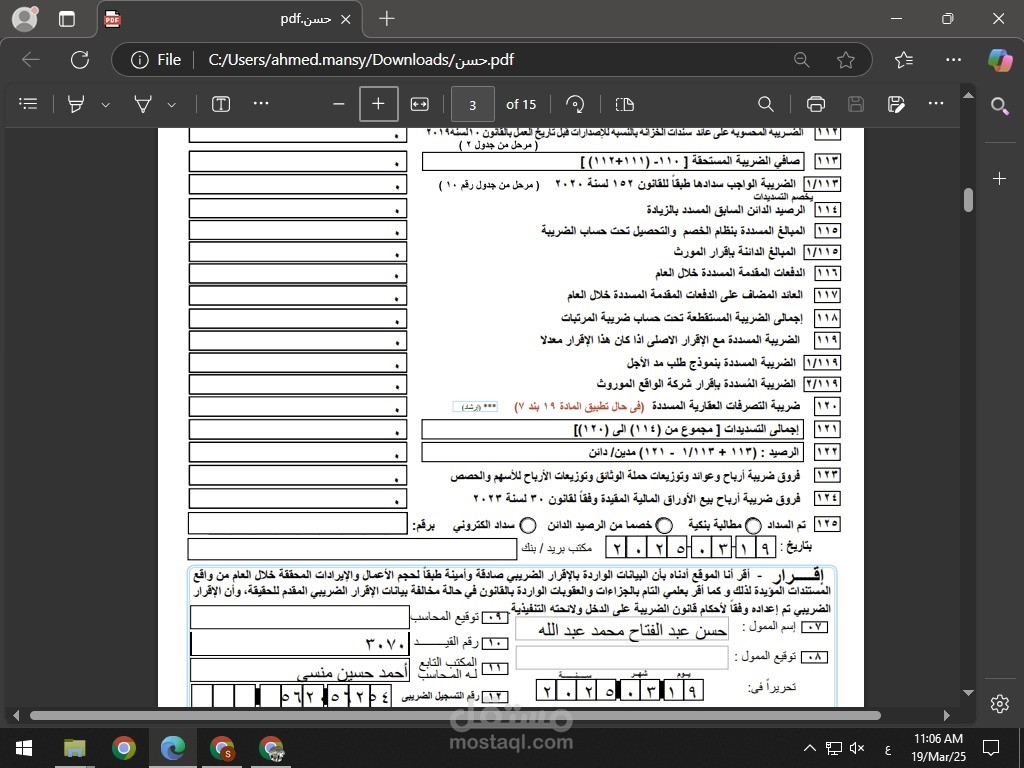This screenshot has height=768, width=1024.
Task: Click the horizontal scrollbar thumb
Action: click(x=455, y=716)
